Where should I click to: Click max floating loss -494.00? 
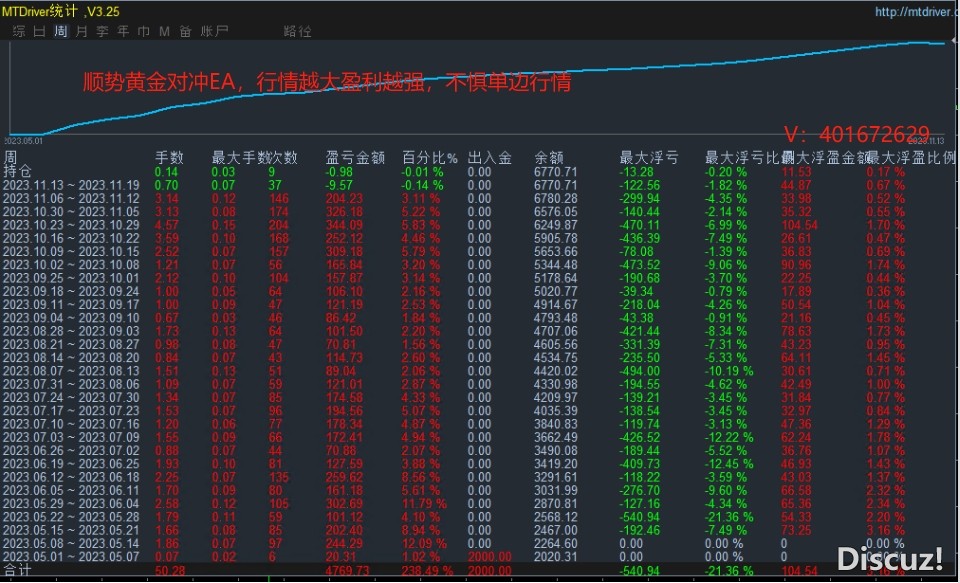click(x=640, y=371)
